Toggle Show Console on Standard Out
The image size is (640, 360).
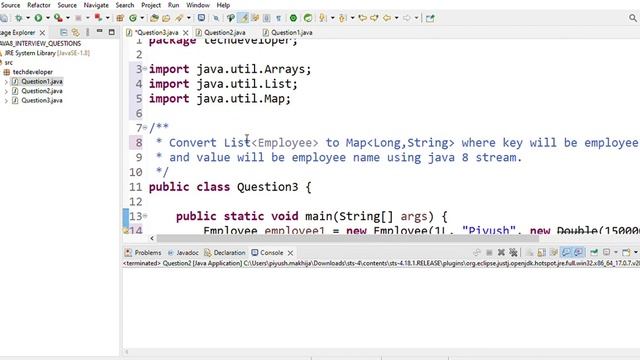566,253
